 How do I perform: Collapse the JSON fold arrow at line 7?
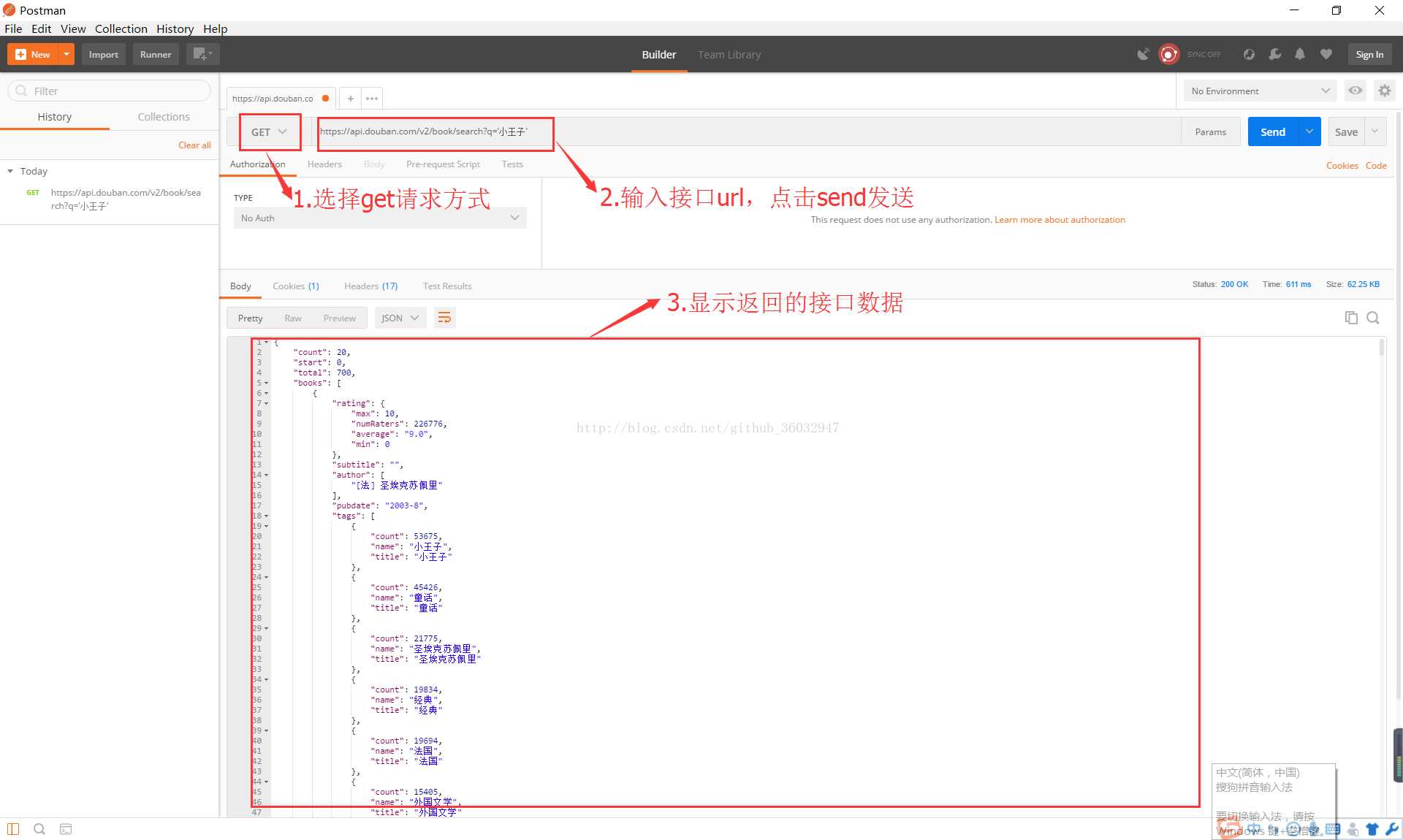pos(267,404)
